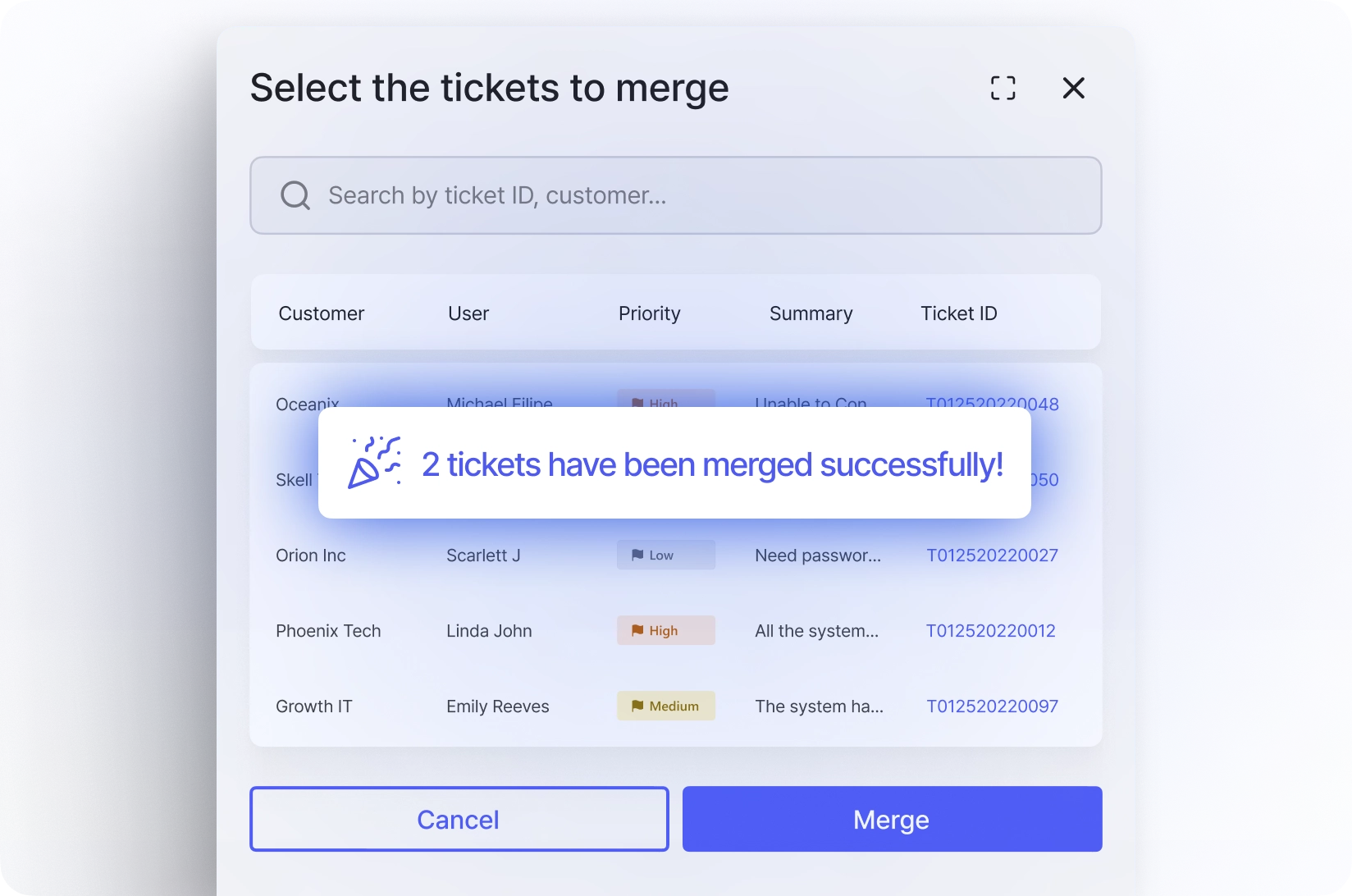Screen dimensions: 1352x896
Task: Close the merge tickets dialog
Action: point(1073,88)
